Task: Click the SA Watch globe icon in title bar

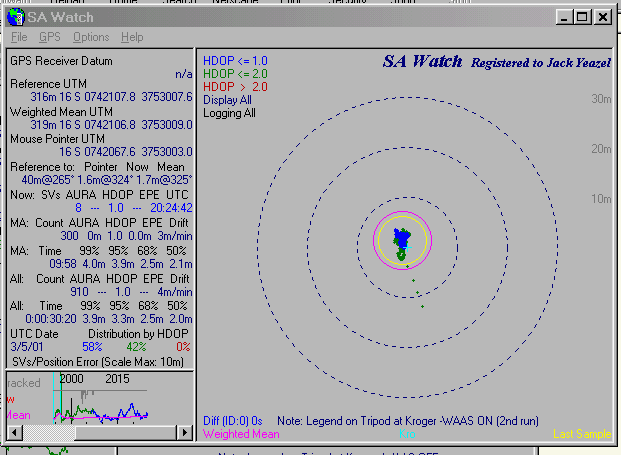Action: click(17, 16)
